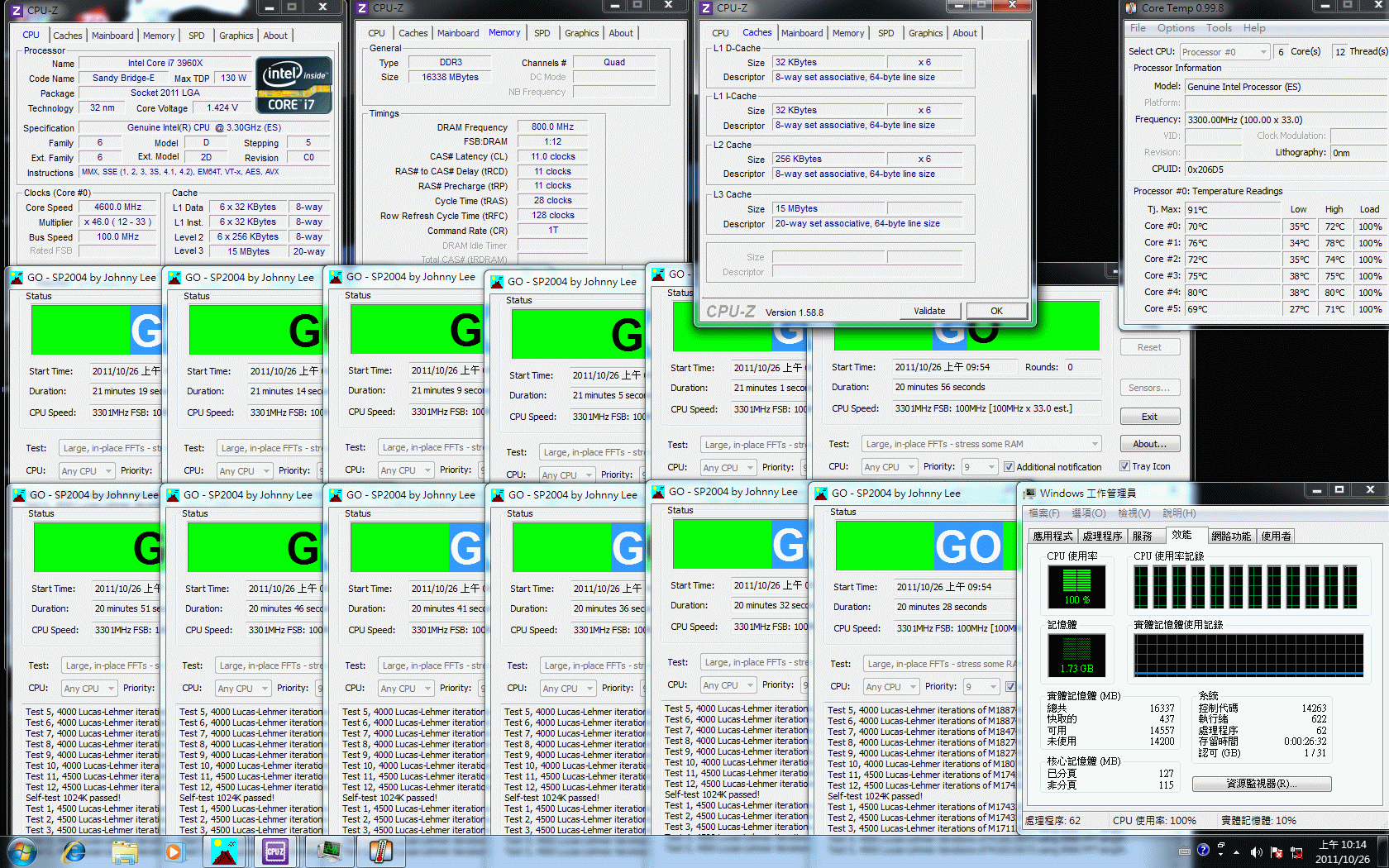Open Priority 9 dropdown in 20 minutes 28 seconds window

(981, 687)
